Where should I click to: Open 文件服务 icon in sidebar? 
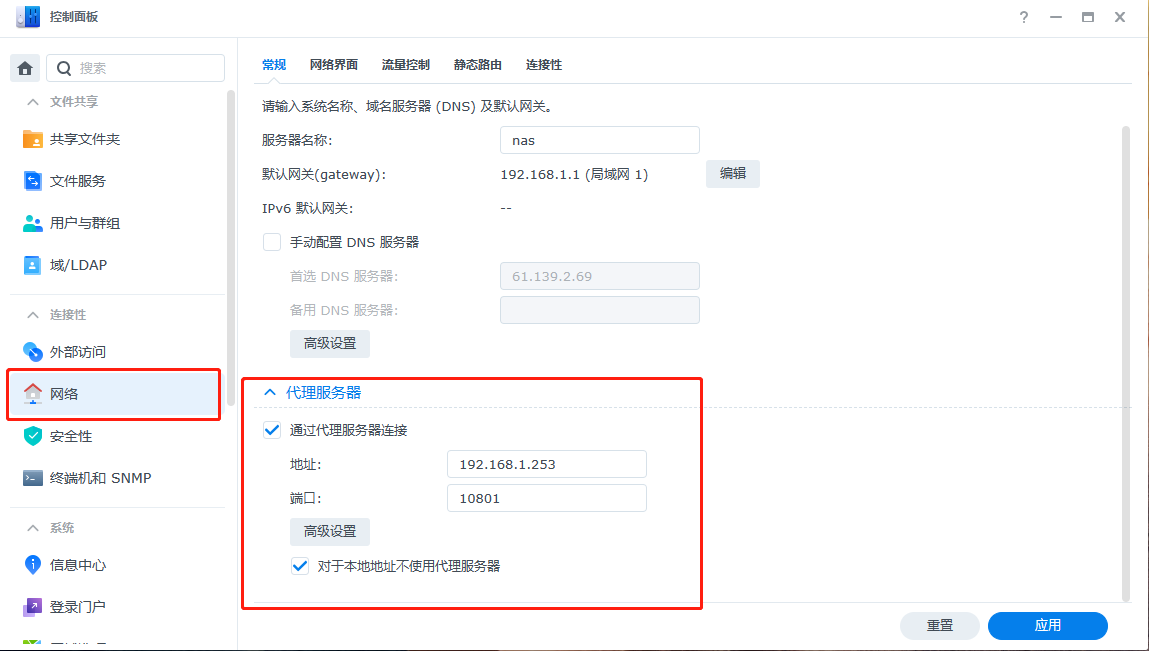click(32, 181)
